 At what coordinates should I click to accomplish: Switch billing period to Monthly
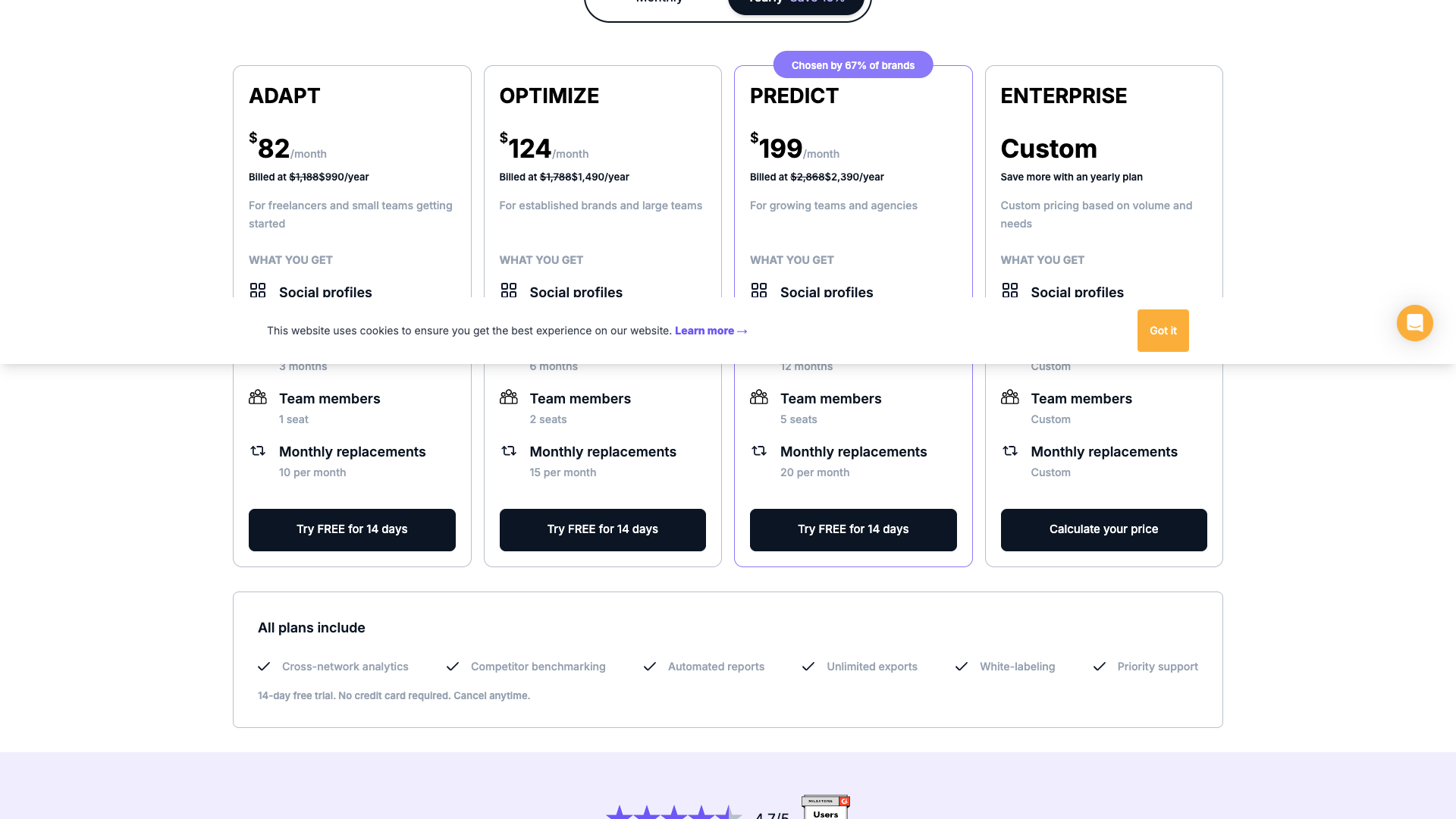coord(658,3)
